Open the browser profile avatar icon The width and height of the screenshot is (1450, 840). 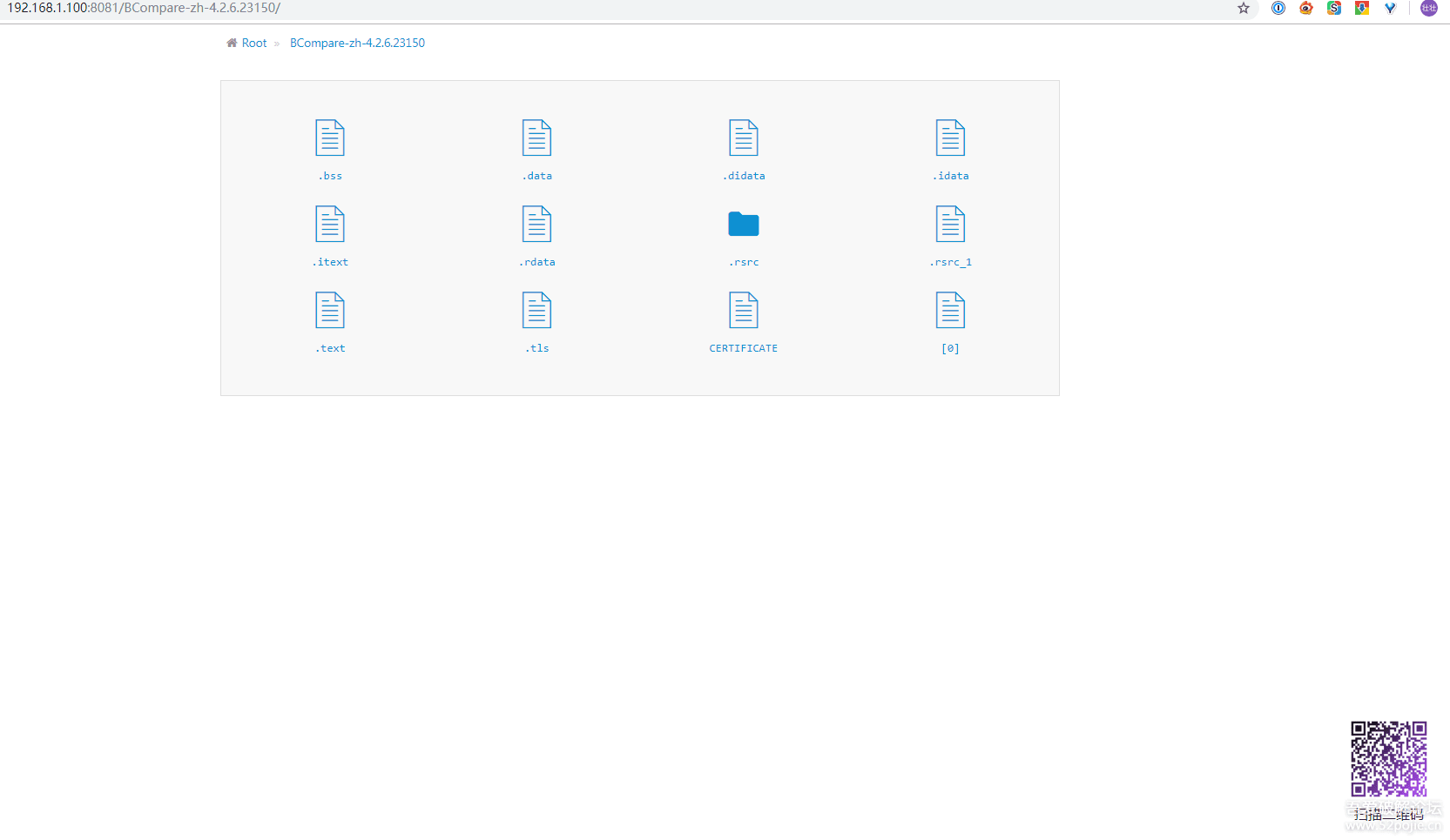tap(1428, 9)
